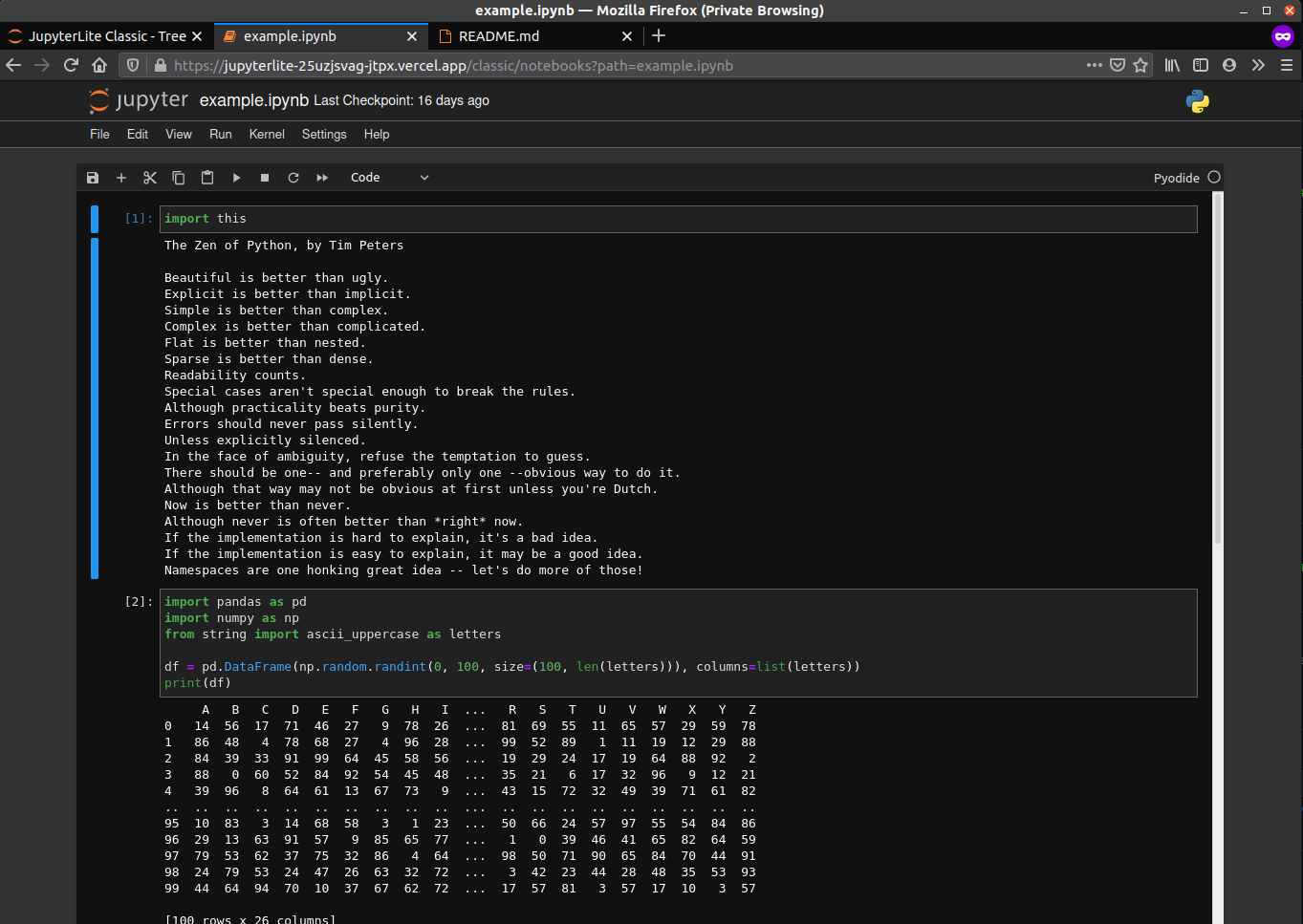Open the Settings menu
1303x924 pixels.
pos(324,135)
